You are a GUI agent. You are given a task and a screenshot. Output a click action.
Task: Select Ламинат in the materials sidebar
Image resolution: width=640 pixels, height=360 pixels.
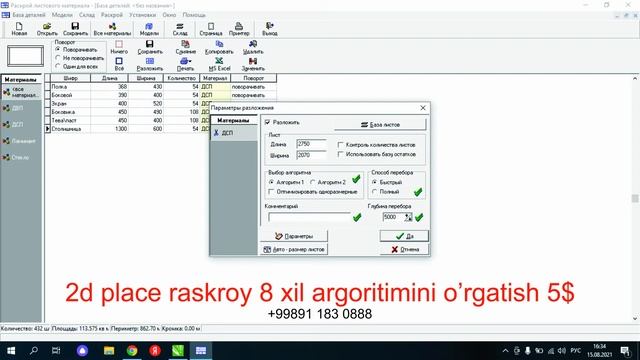(20, 141)
